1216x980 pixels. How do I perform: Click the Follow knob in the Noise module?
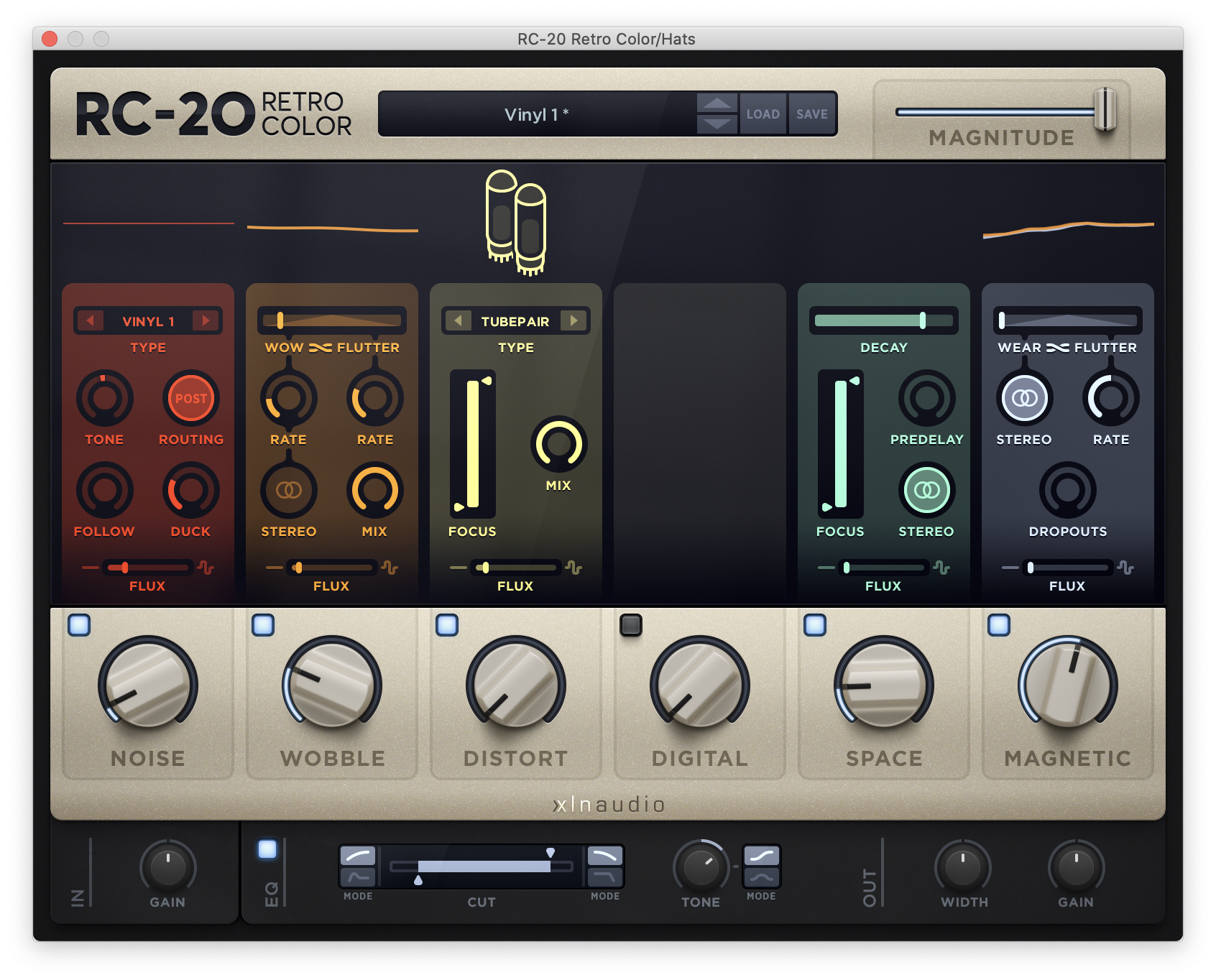click(105, 490)
